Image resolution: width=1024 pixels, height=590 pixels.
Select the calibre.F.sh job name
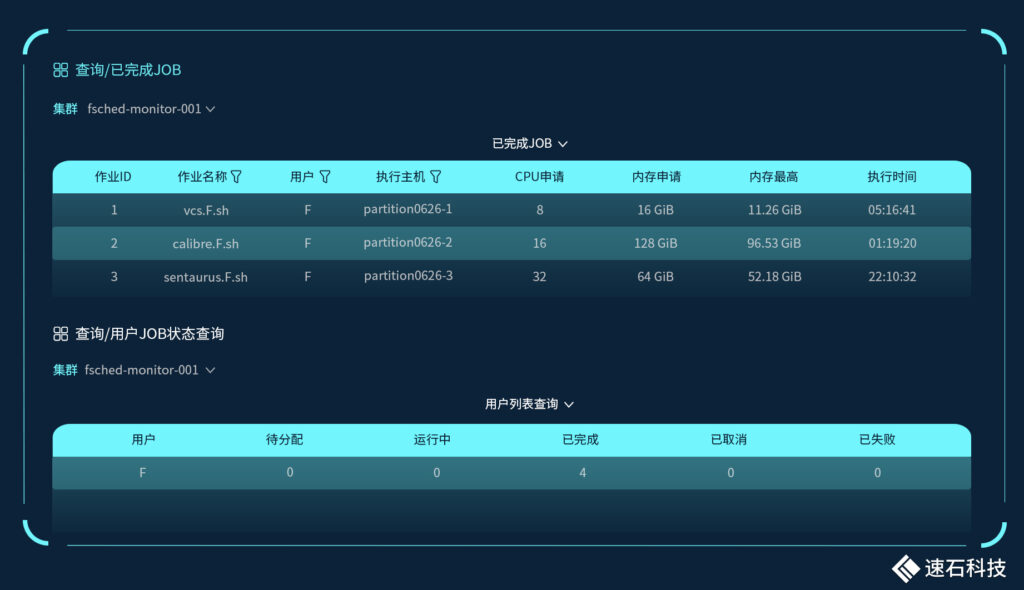(x=205, y=243)
